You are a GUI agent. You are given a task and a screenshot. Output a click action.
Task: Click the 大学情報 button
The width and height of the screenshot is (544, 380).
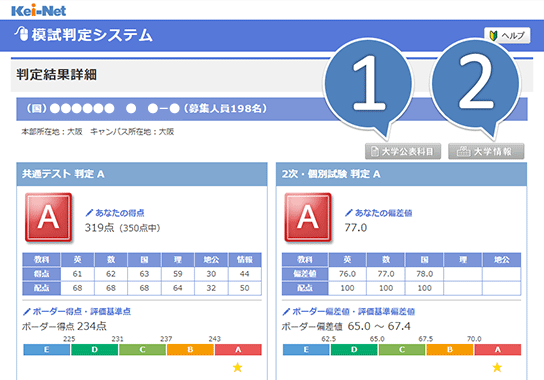pyautogui.click(x=486, y=152)
